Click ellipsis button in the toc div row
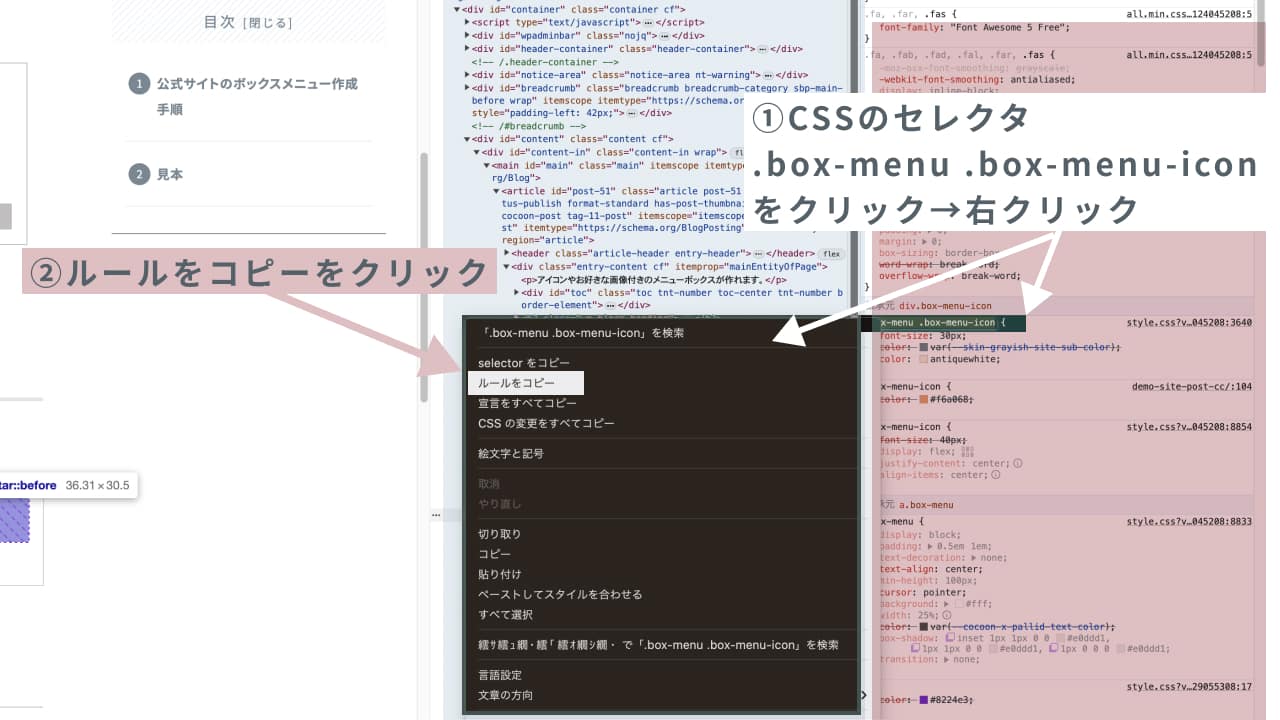Image resolution: width=1280 pixels, height=720 pixels. tap(609, 305)
